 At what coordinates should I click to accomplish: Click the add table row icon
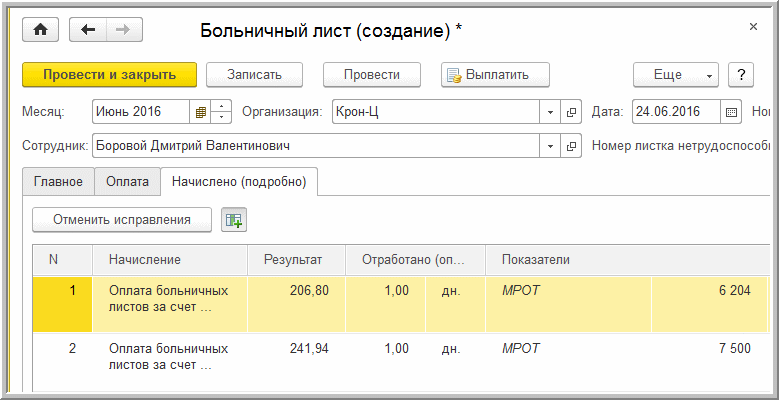234,220
